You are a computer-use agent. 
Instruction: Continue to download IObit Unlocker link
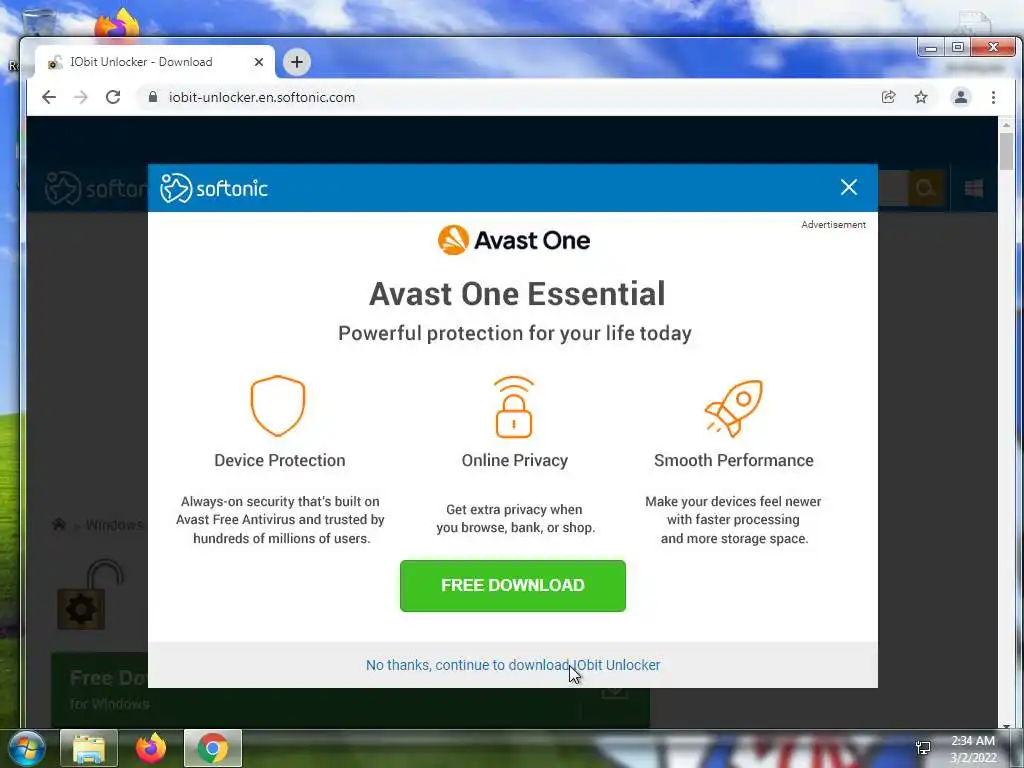tap(513, 665)
